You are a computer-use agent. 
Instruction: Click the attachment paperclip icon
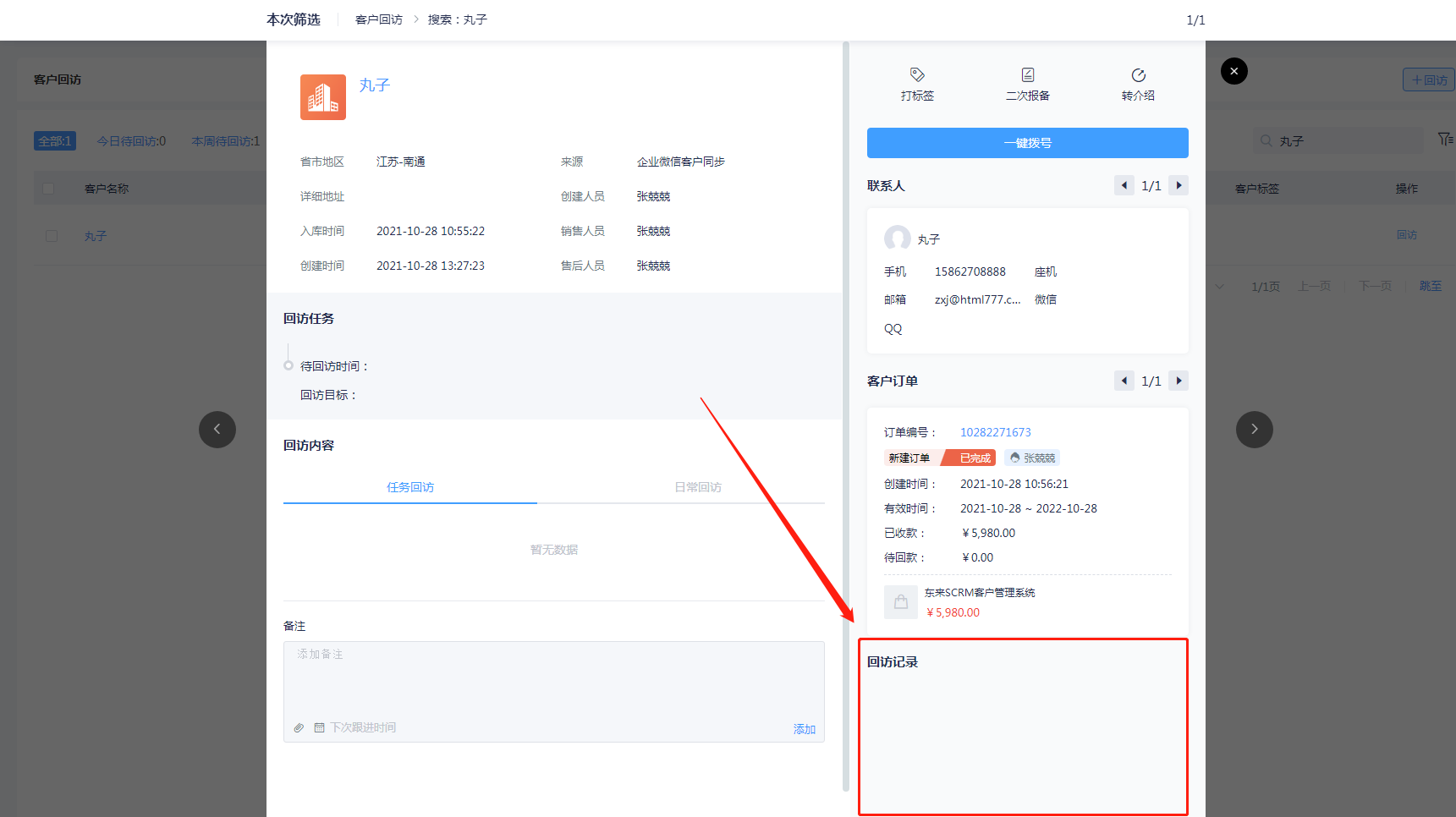(299, 727)
